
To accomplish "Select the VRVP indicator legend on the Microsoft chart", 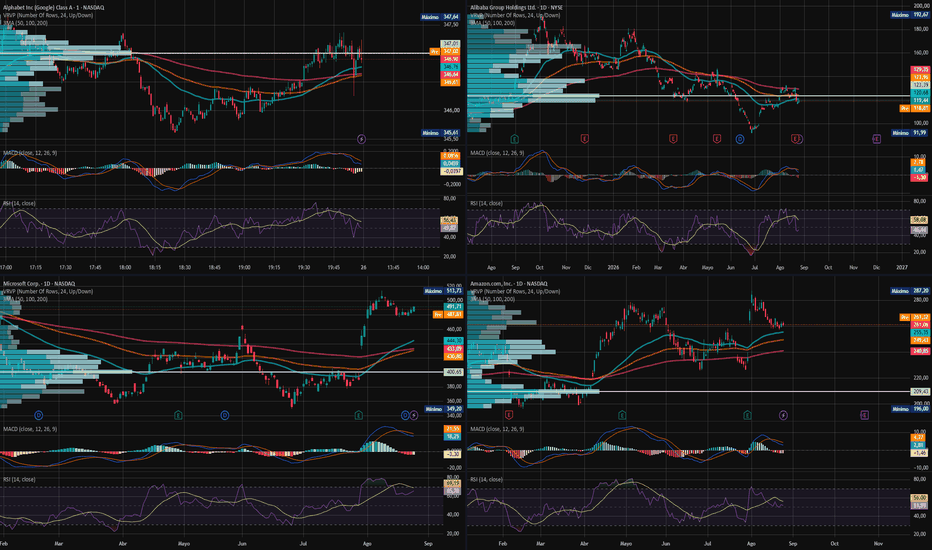I will point(48,291).
